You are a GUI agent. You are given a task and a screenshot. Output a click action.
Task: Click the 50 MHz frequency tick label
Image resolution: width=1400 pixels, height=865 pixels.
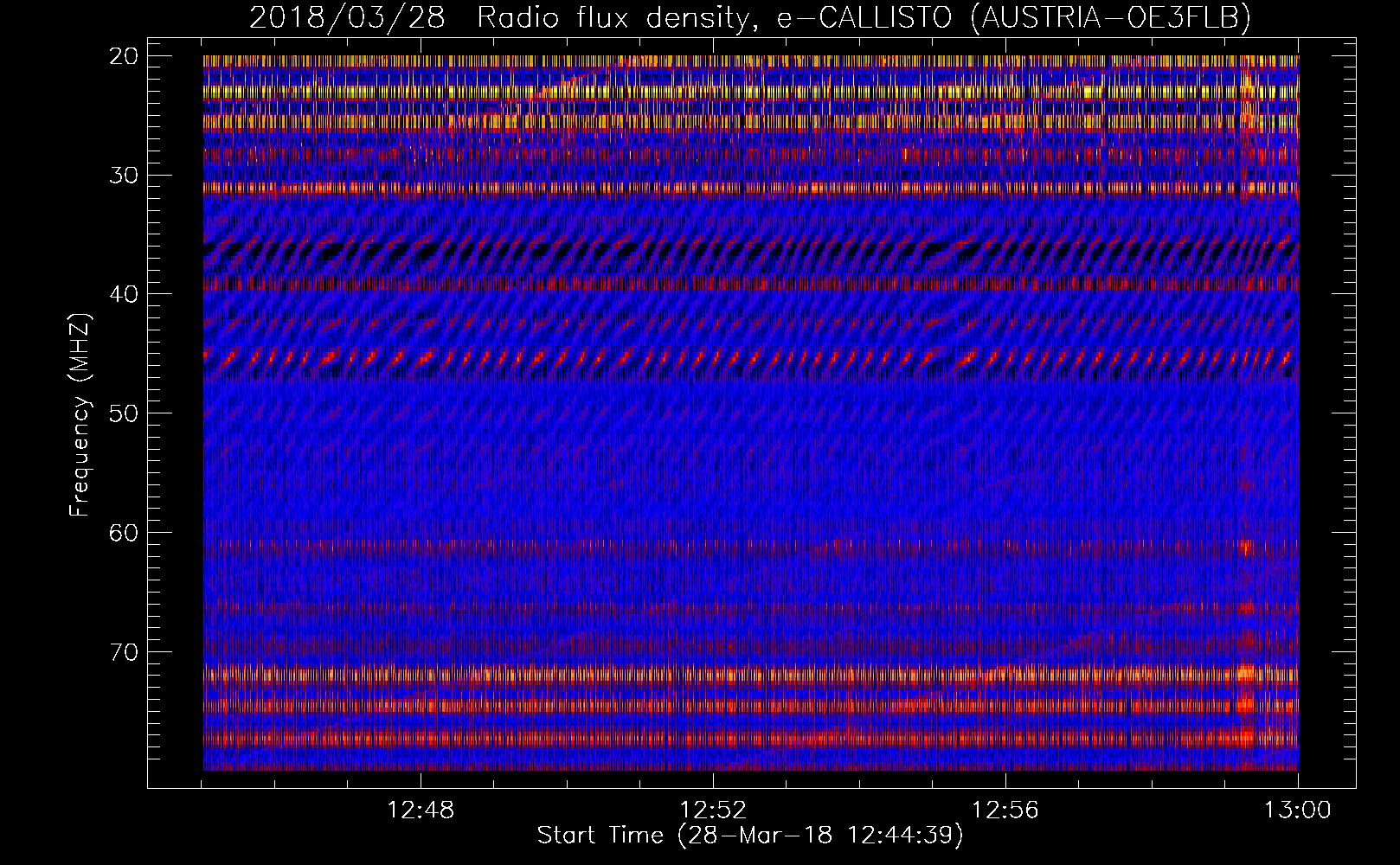click(124, 413)
